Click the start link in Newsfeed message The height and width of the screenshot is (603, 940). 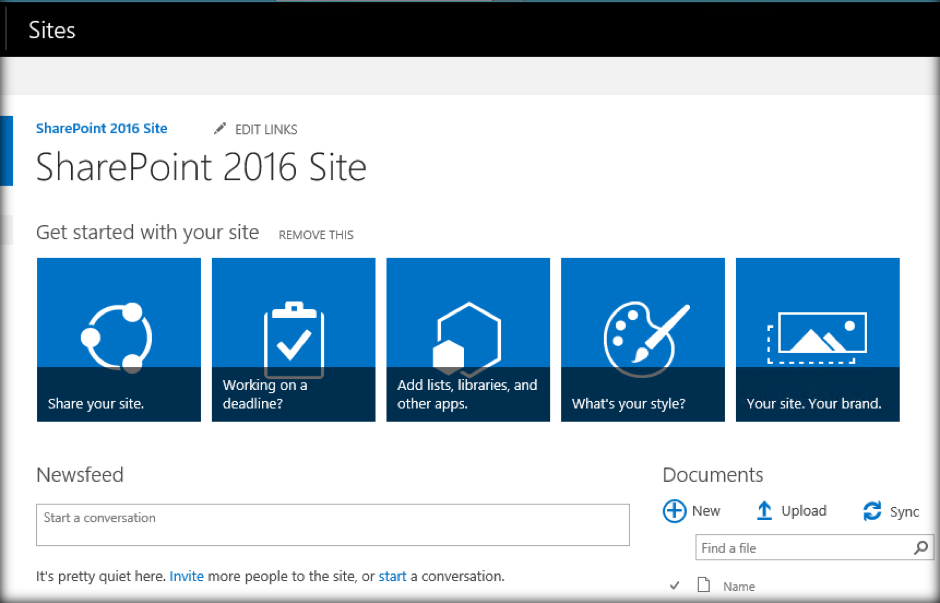point(393,576)
